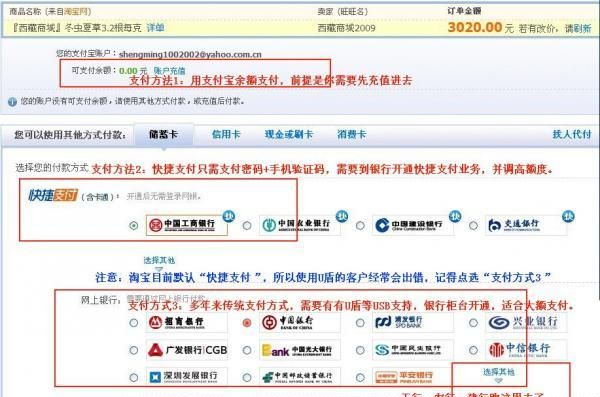Click the 中信银行 logo

point(526,350)
